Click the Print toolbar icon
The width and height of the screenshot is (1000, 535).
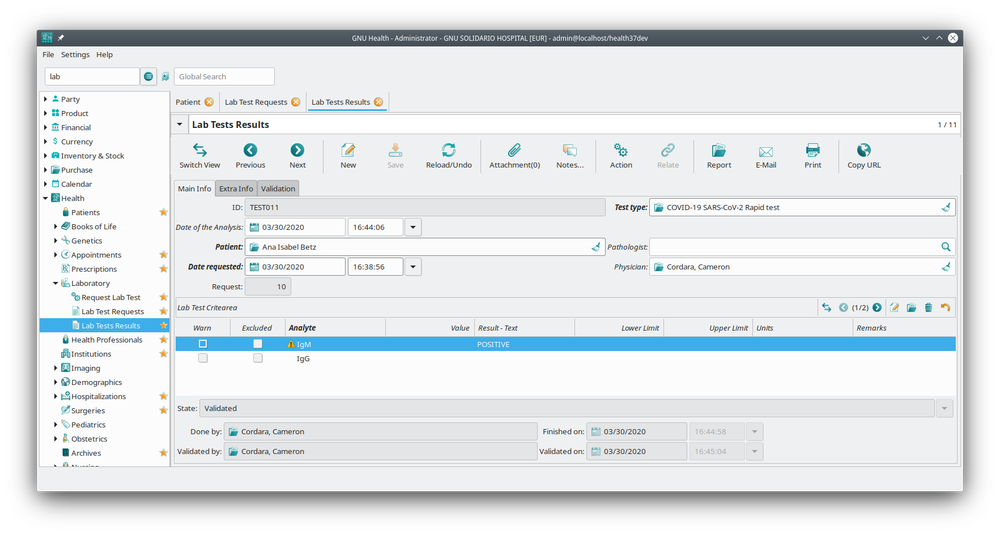(812, 150)
